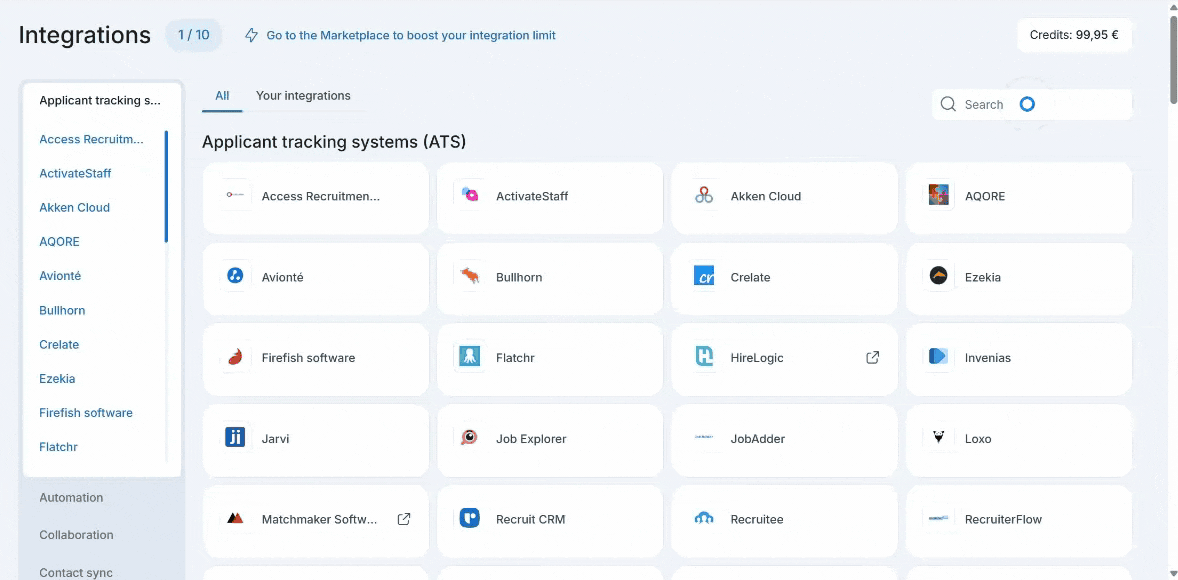Focus the Search input field
1178x580 pixels.
click(x=1032, y=104)
